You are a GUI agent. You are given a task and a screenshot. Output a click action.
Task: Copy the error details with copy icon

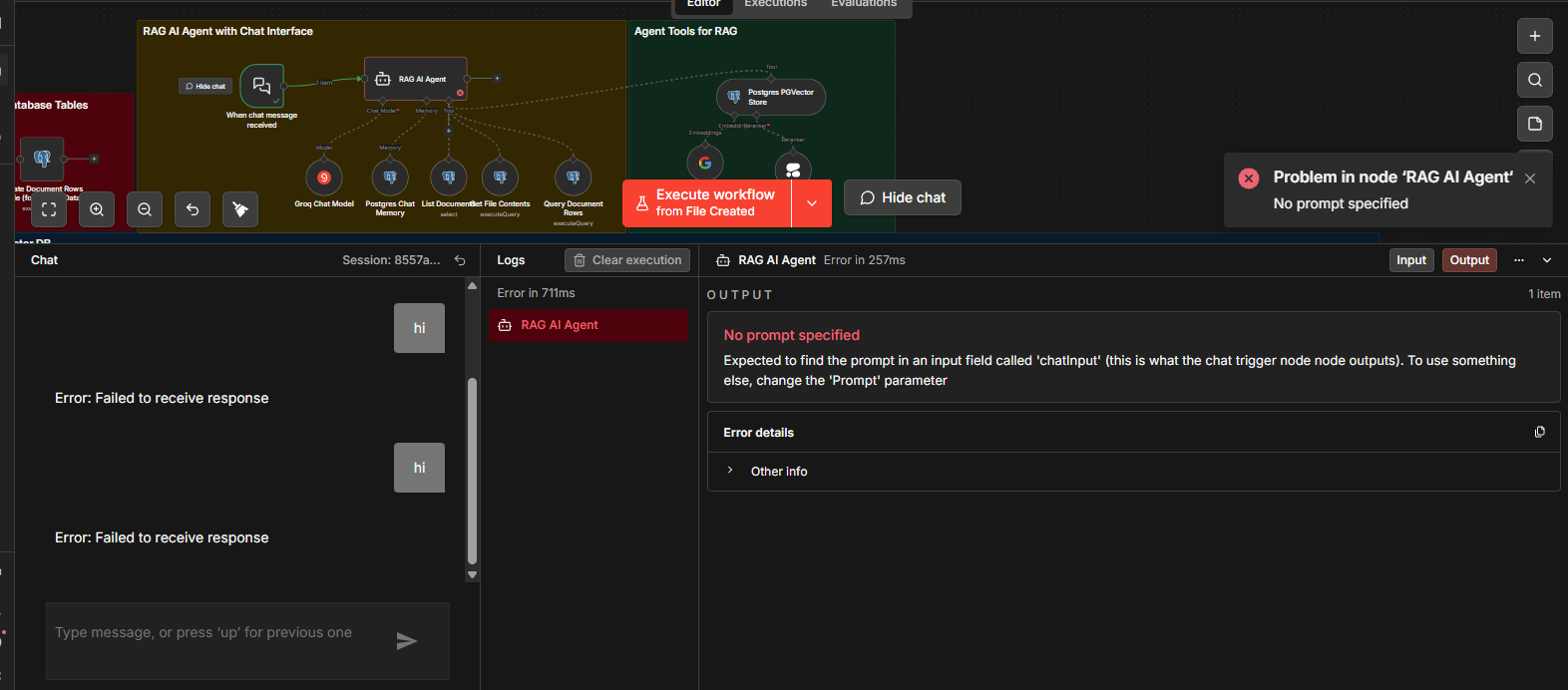[1539, 432]
